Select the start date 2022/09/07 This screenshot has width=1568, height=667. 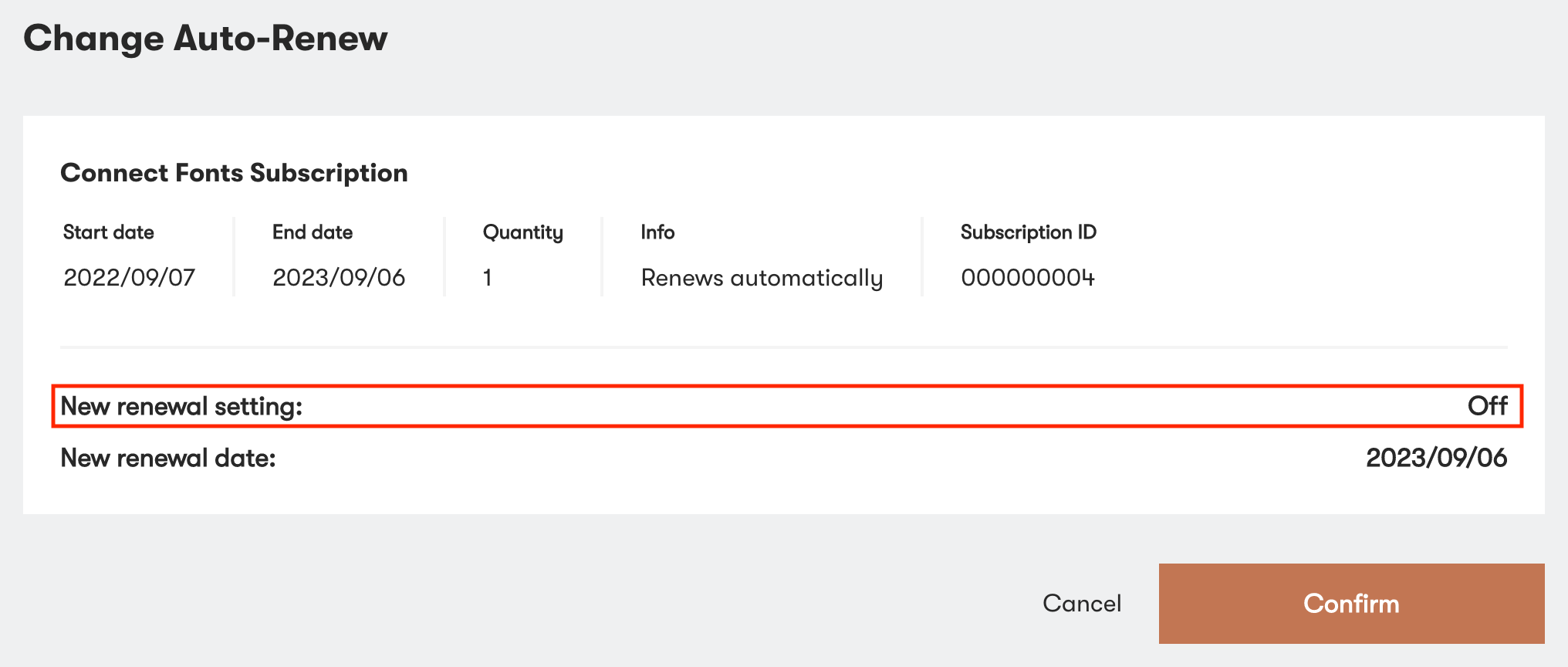pyautogui.click(x=130, y=278)
